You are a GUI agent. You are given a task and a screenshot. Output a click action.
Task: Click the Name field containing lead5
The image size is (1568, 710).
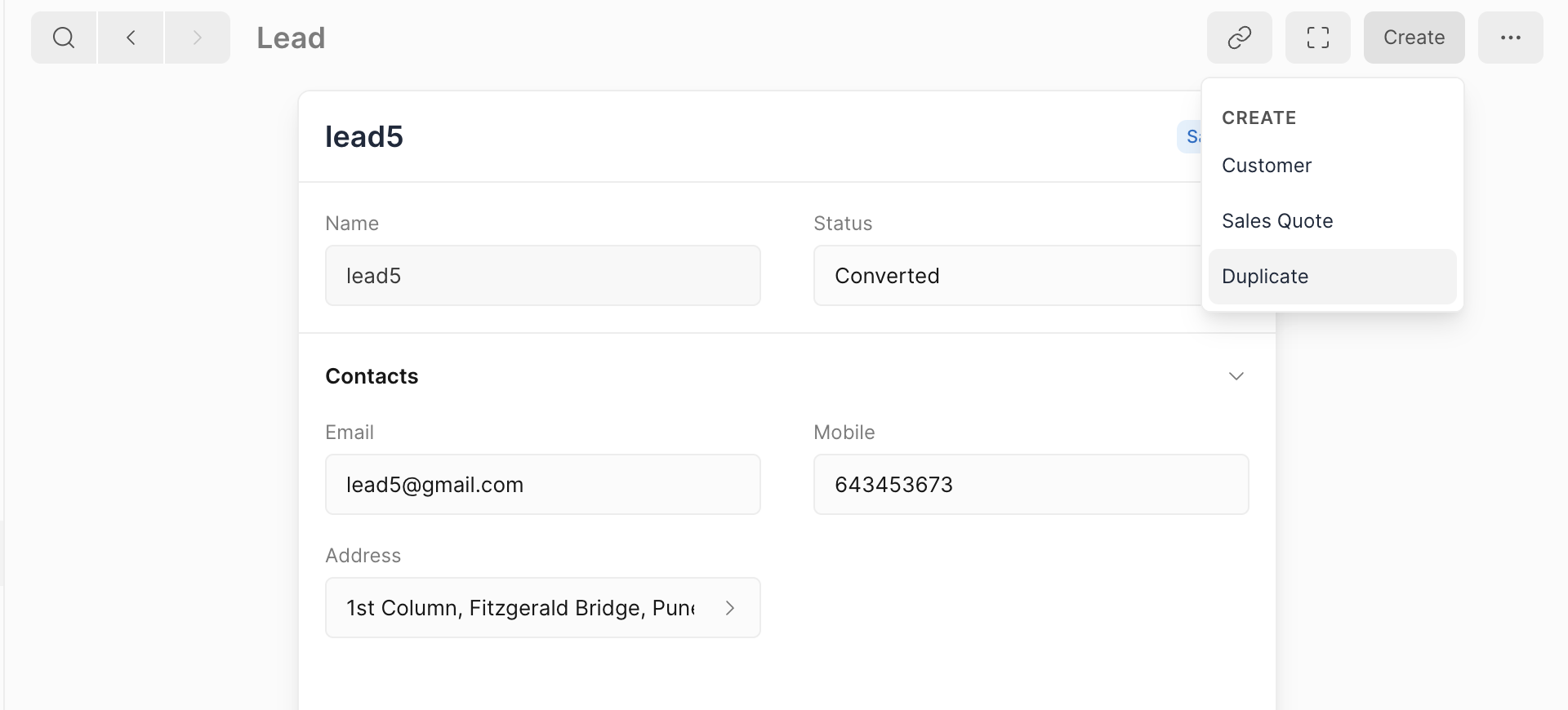click(x=542, y=276)
